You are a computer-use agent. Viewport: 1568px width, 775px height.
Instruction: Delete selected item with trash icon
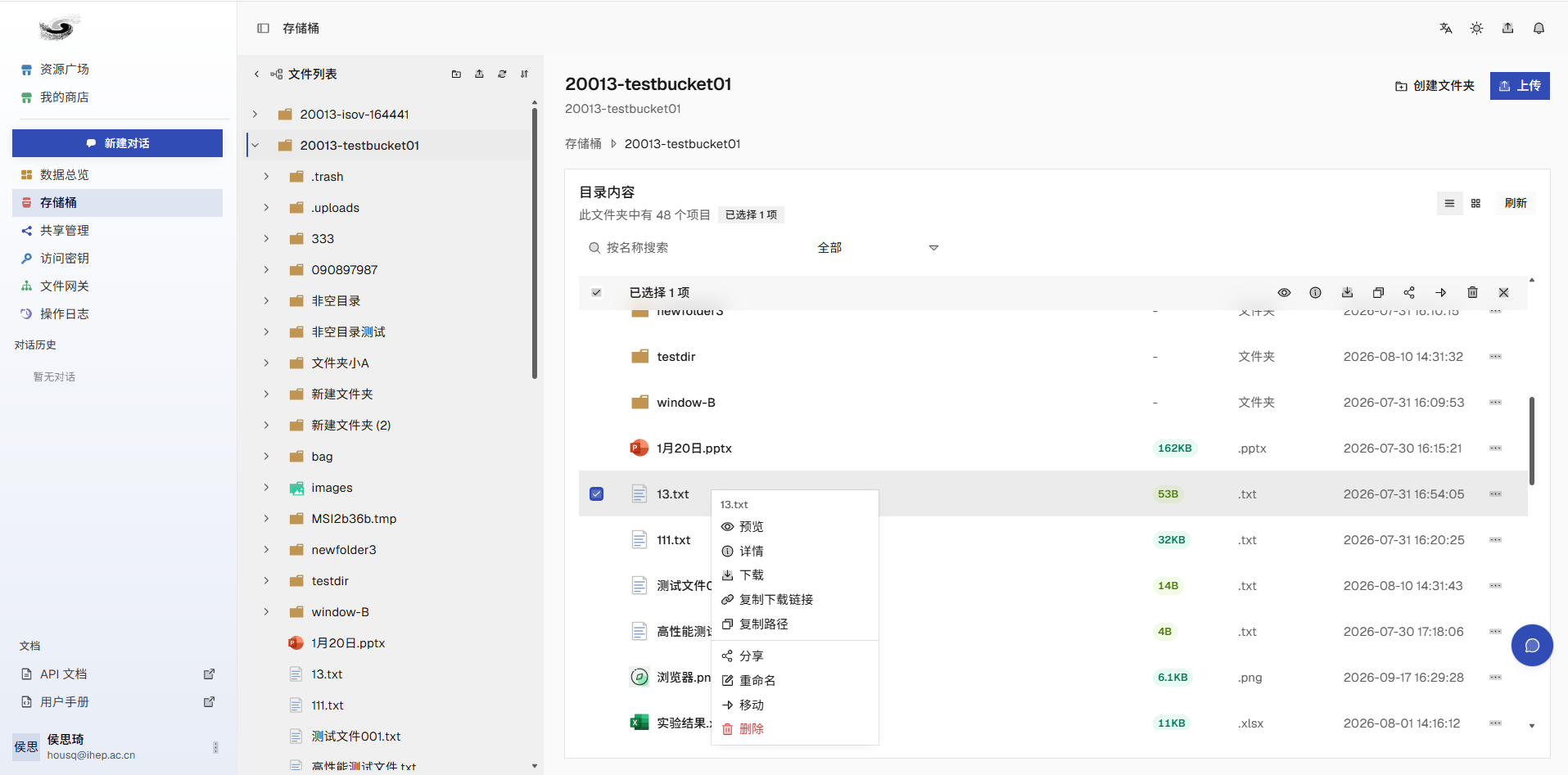1472,292
